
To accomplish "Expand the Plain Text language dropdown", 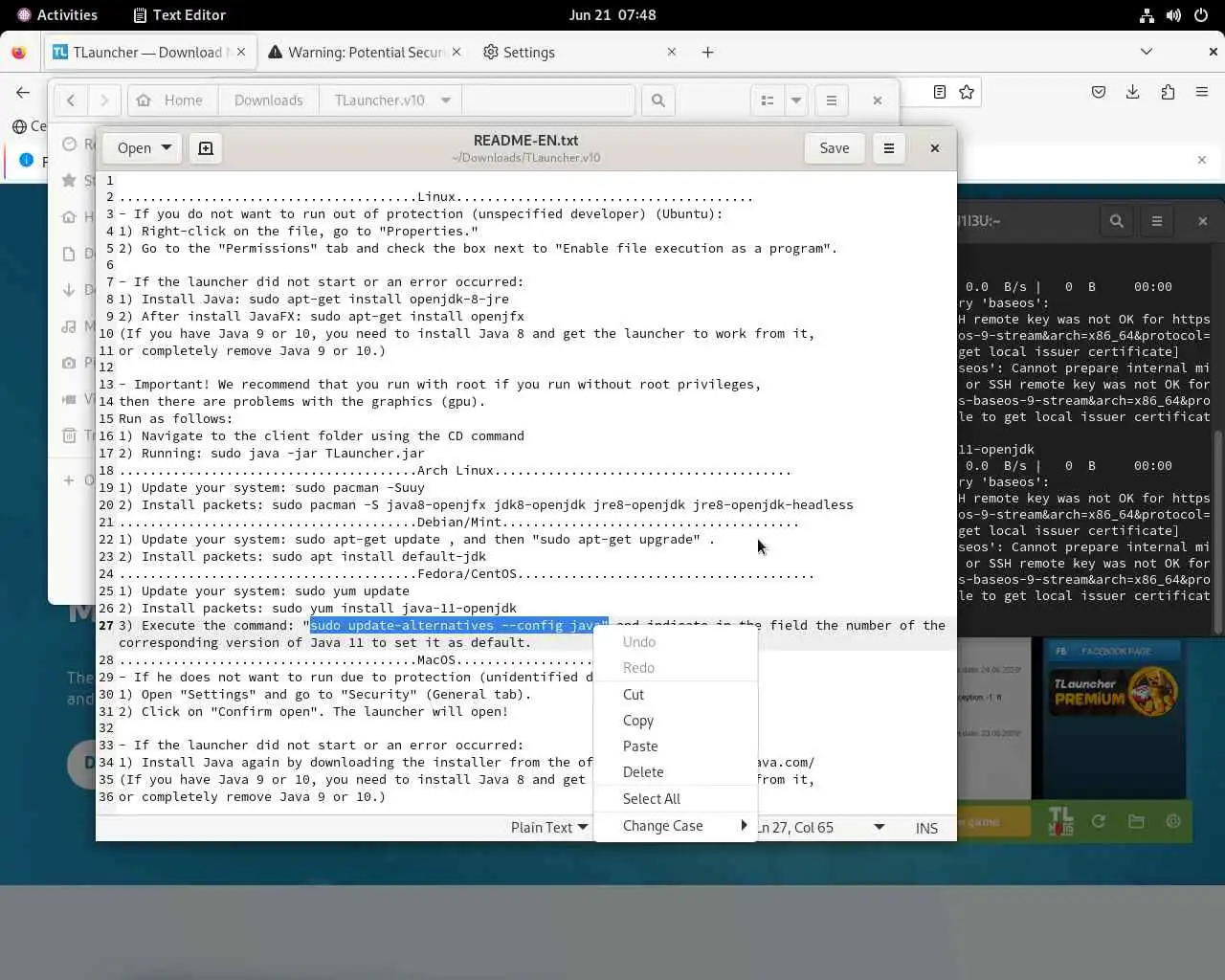I will tap(548, 828).
